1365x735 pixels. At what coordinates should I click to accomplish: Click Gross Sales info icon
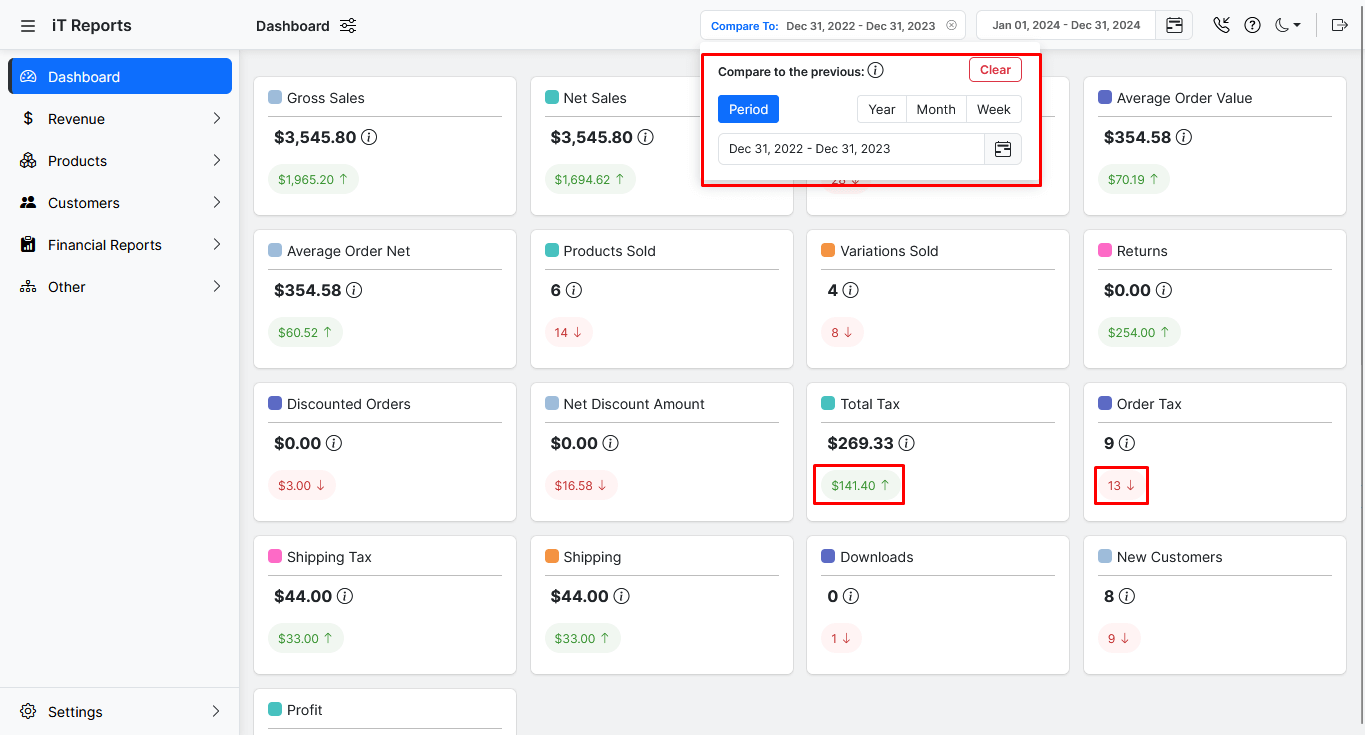tap(369, 137)
